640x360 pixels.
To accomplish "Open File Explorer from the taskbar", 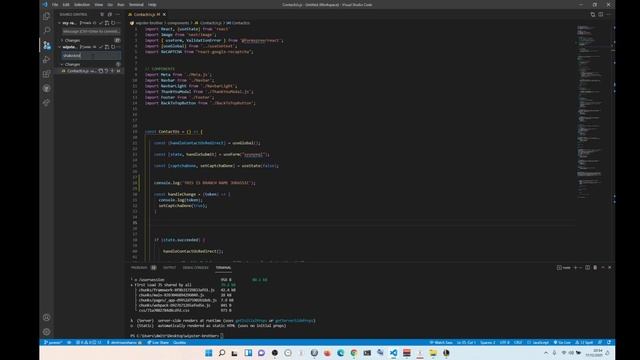I will (x=433, y=353).
